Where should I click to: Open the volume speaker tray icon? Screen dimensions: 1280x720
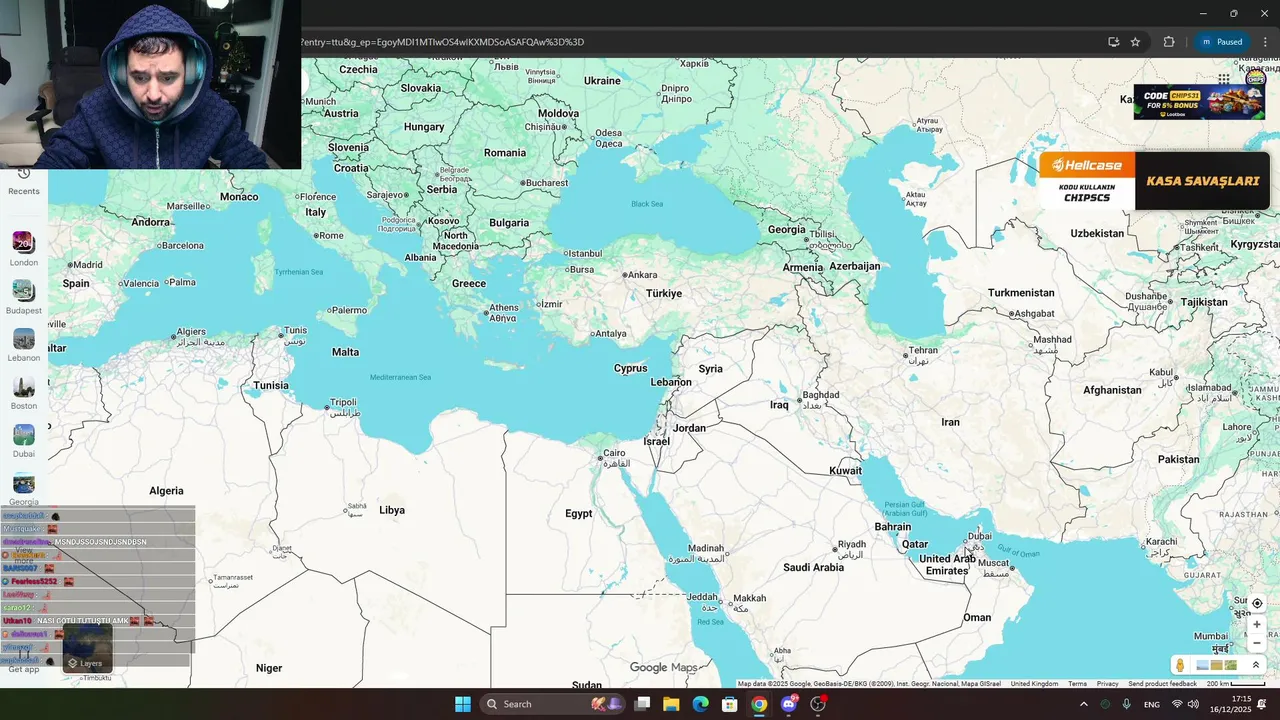1193,704
